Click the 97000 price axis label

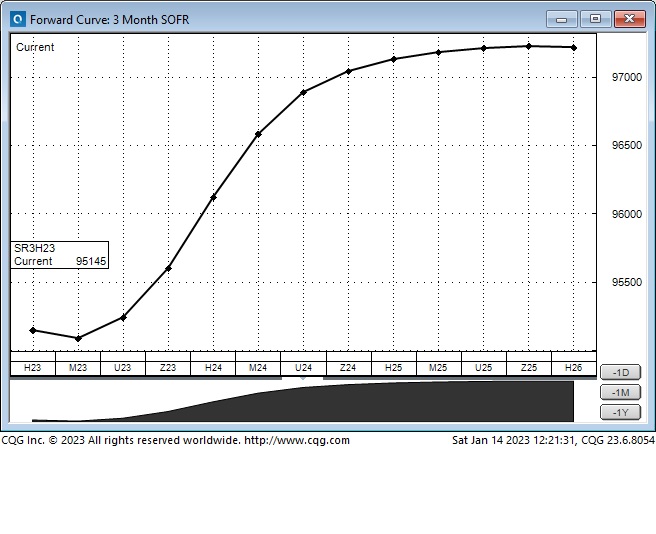626,77
